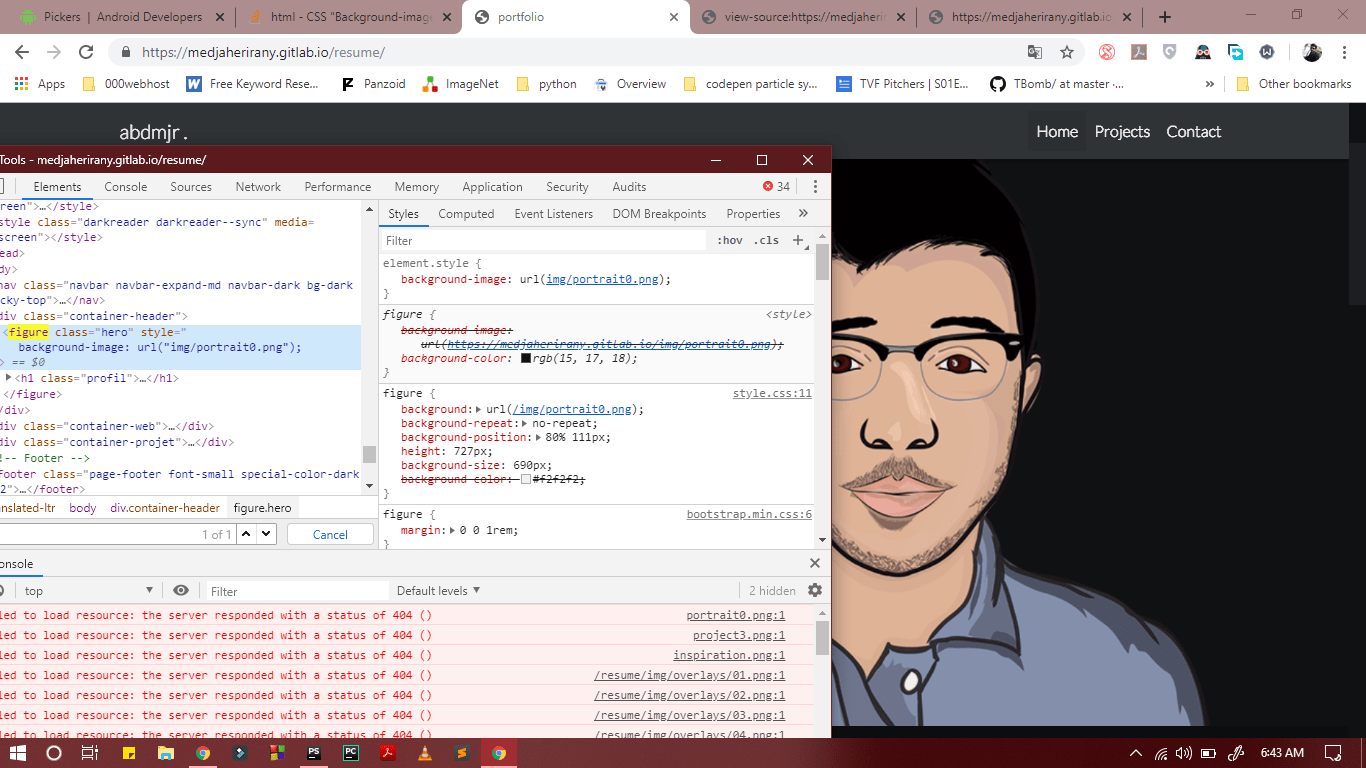Image resolution: width=1366 pixels, height=768 pixels.
Task: Launch VLC media player from taskbar
Action: pos(424,753)
